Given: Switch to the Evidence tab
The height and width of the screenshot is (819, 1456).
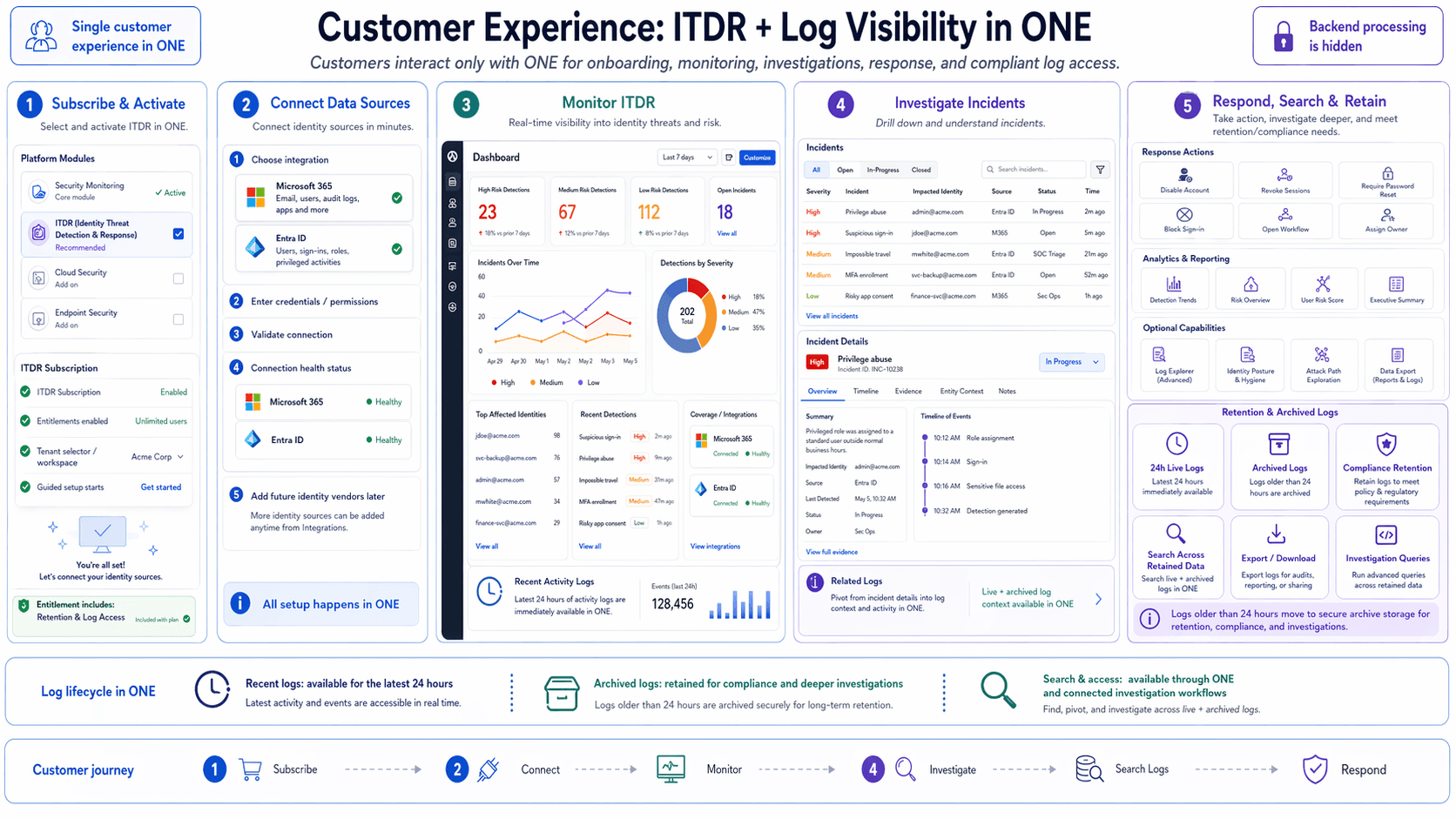Looking at the screenshot, I should click(908, 392).
